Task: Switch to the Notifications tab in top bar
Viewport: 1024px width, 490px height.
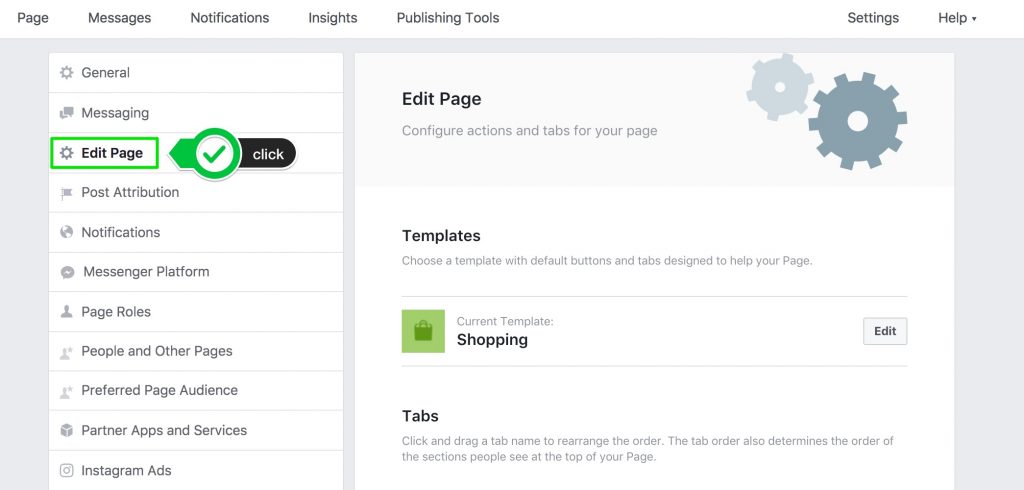Action: pos(230,18)
